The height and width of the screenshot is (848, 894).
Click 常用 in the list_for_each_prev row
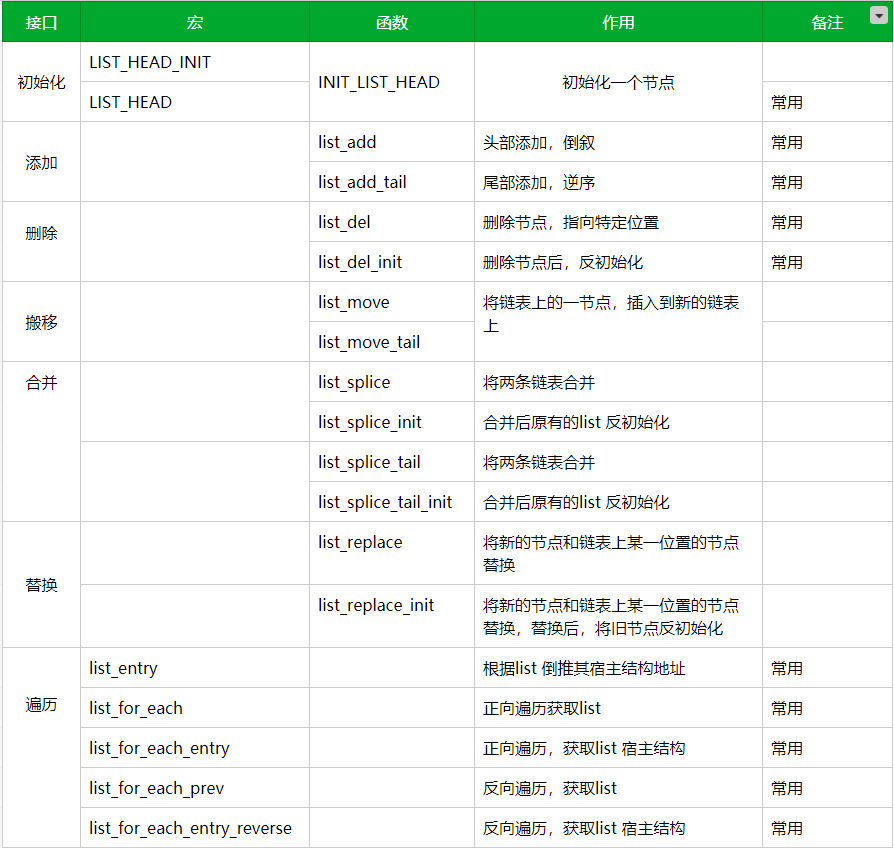[787, 788]
